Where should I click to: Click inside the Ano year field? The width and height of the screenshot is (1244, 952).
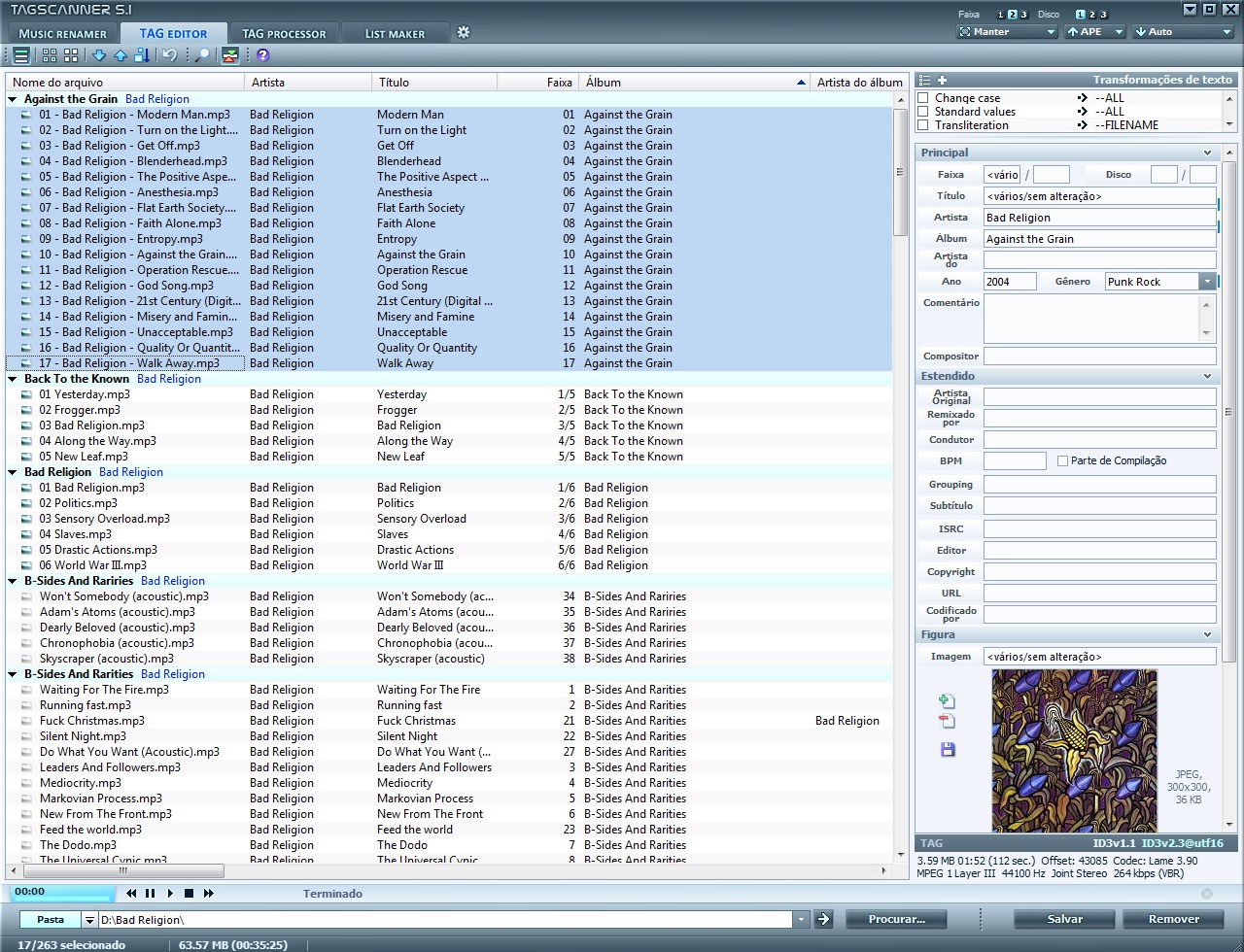(x=1009, y=281)
